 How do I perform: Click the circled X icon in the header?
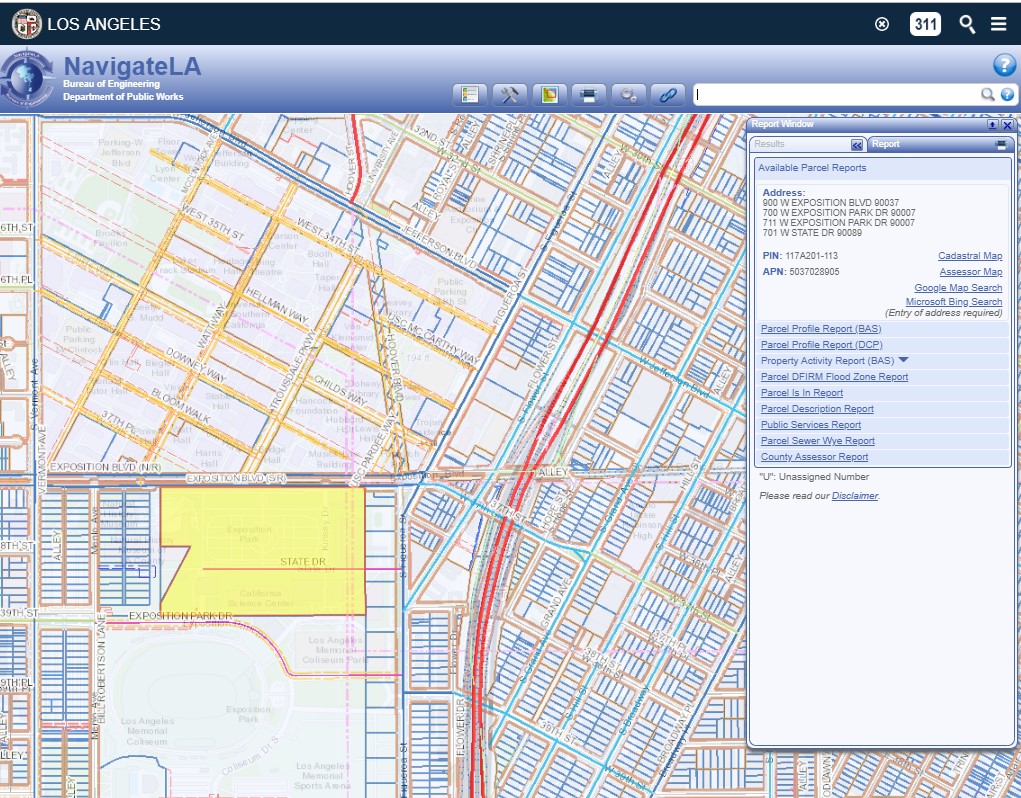(x=882, y=24)
